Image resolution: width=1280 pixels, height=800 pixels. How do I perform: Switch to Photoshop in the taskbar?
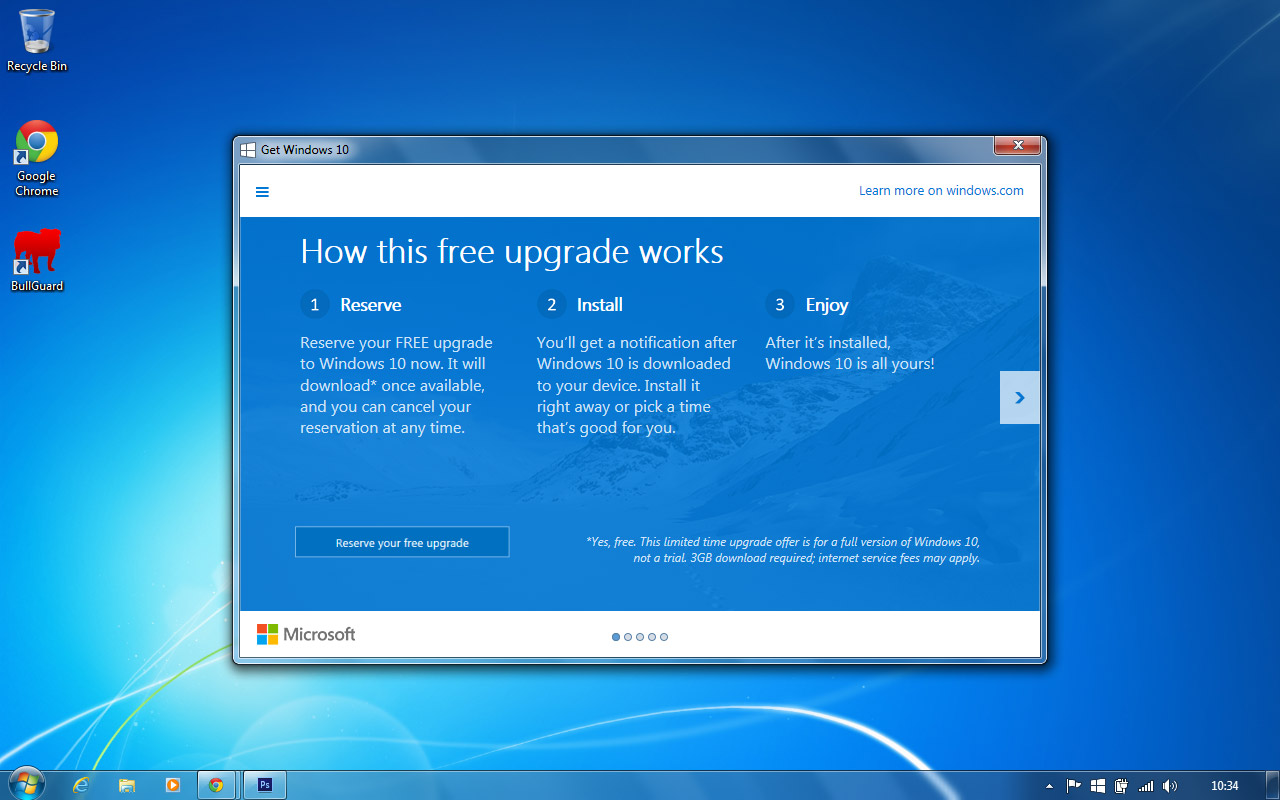pyautogui.click(x=265, y=785)
